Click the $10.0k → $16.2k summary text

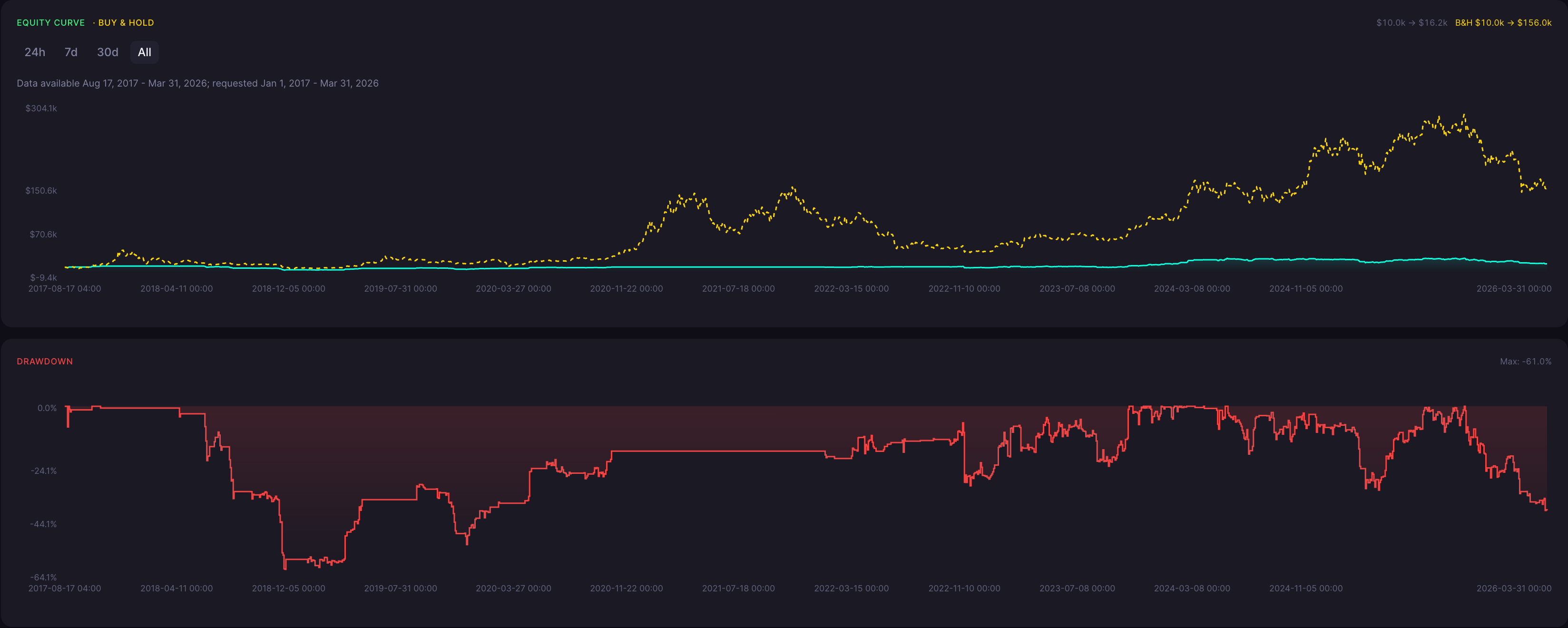pos(1411,22)
